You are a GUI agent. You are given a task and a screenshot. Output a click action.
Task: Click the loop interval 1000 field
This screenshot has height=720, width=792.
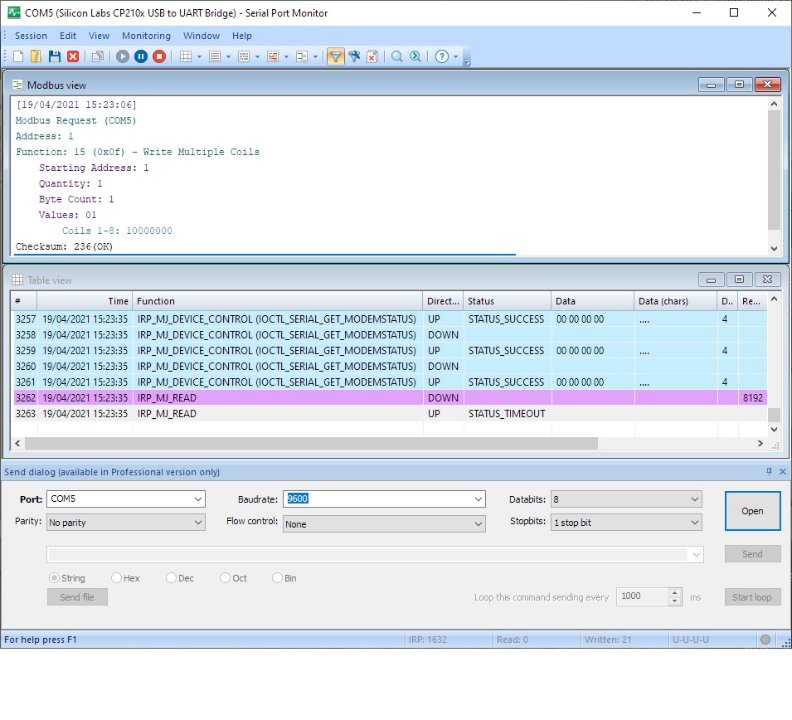642,597
